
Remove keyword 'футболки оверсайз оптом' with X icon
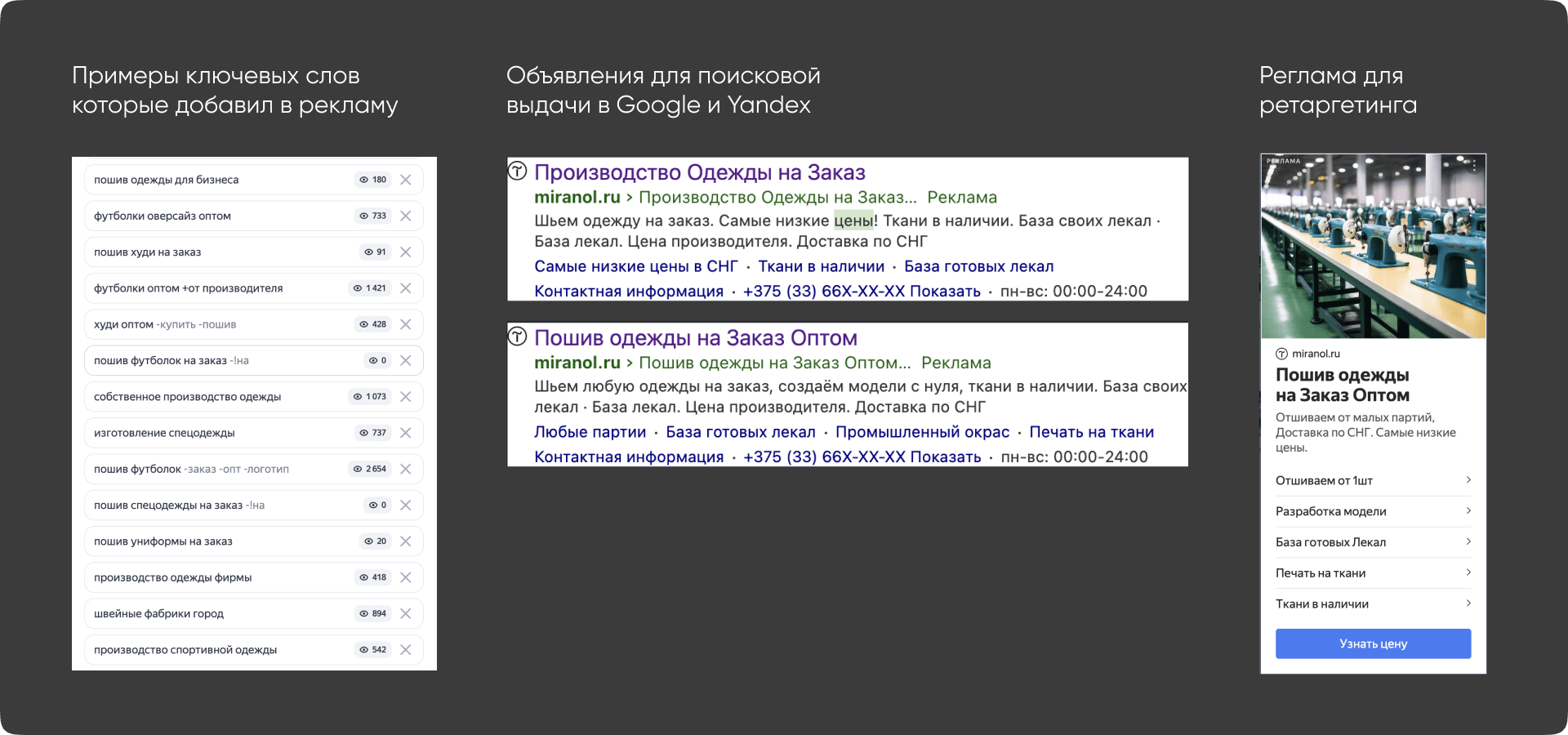tap(406, 216)
